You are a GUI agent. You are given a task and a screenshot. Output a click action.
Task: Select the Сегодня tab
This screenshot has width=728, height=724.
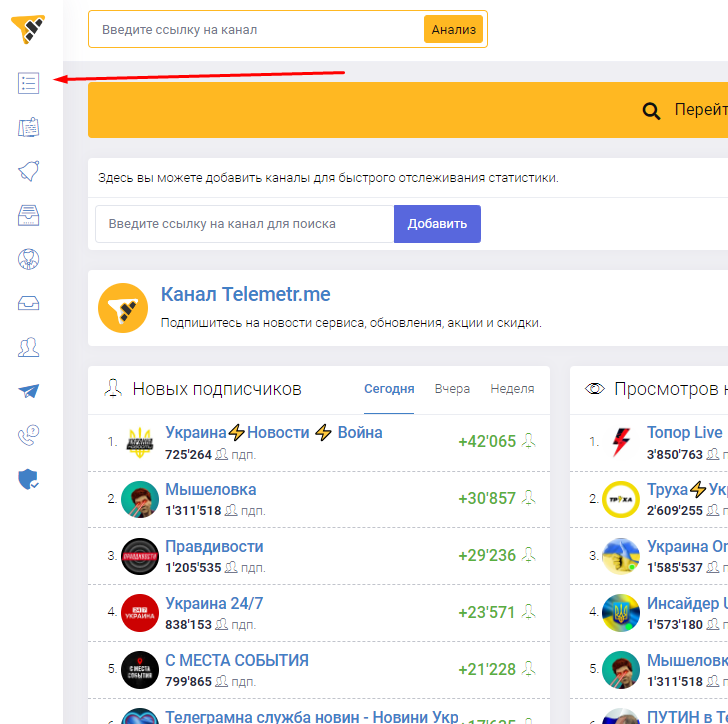click(388, 389)
